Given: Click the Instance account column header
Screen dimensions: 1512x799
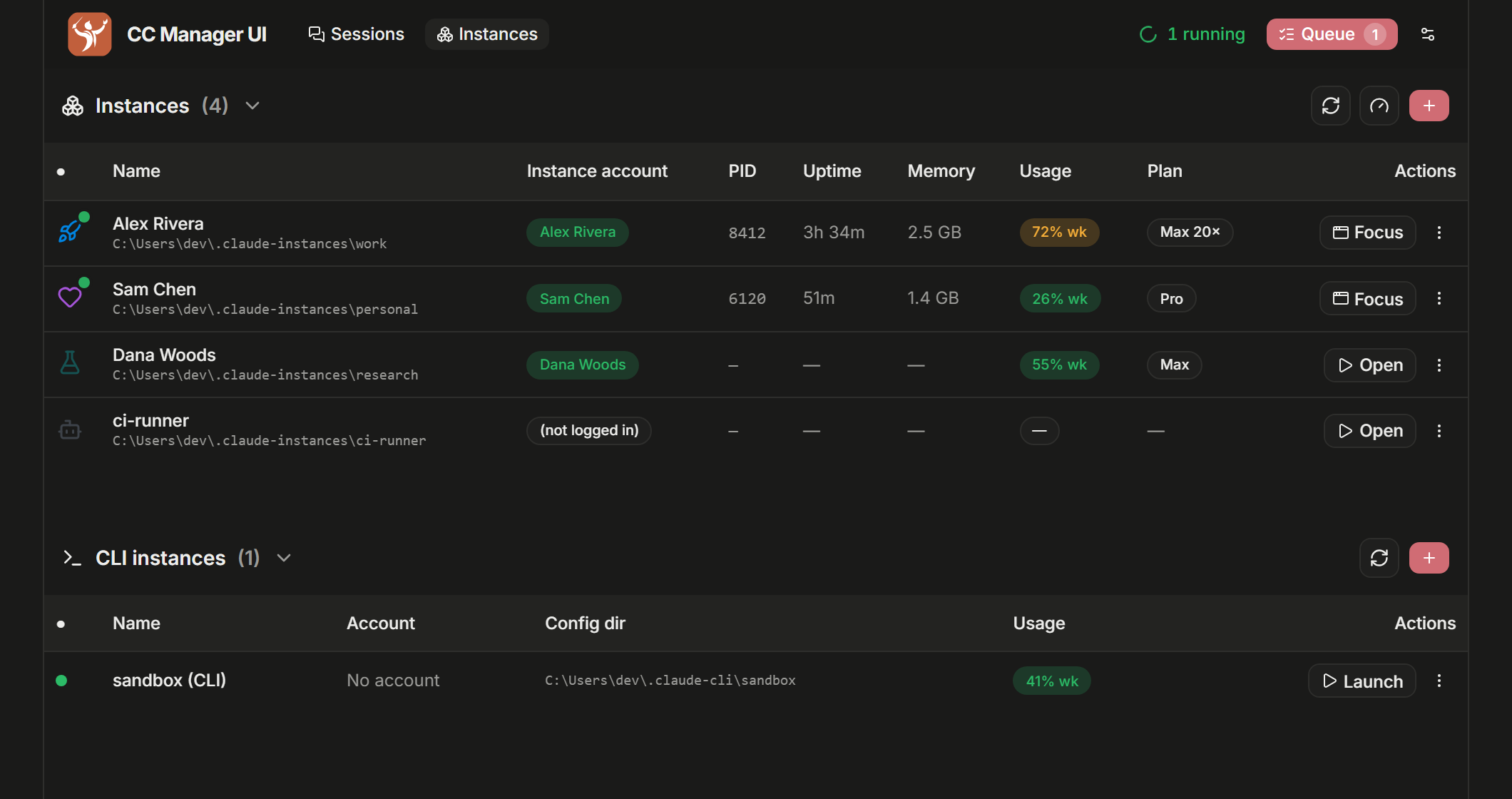Looking at the screenshot, I should click(x=597, y=171).
